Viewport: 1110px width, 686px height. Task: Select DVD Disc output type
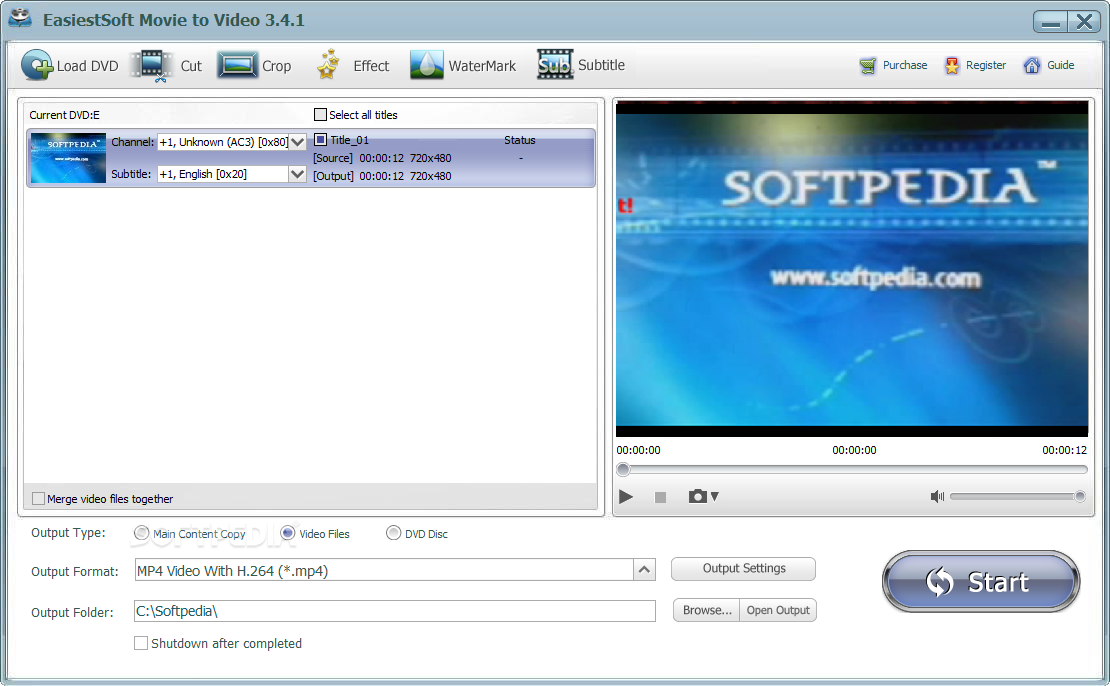(x=394, y=532)
